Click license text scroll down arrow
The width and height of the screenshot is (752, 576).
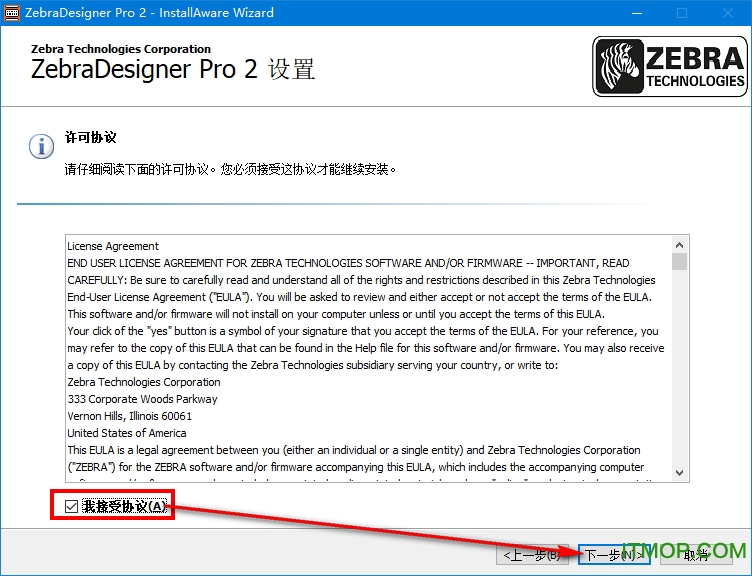coord(679,472)
